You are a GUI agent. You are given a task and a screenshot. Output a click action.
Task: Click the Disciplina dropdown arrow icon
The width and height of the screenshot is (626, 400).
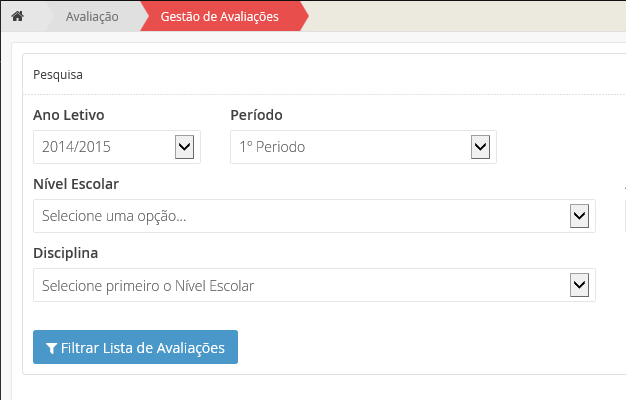578,285
